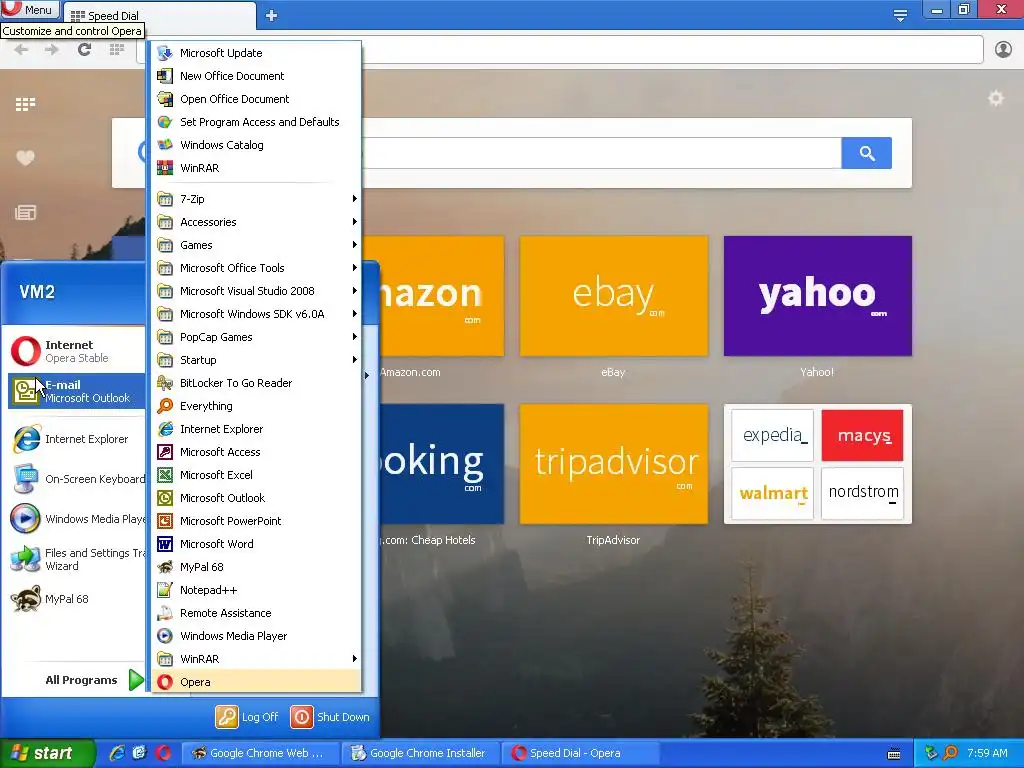Open Speed Dial grid icon in toolbar

117,49
